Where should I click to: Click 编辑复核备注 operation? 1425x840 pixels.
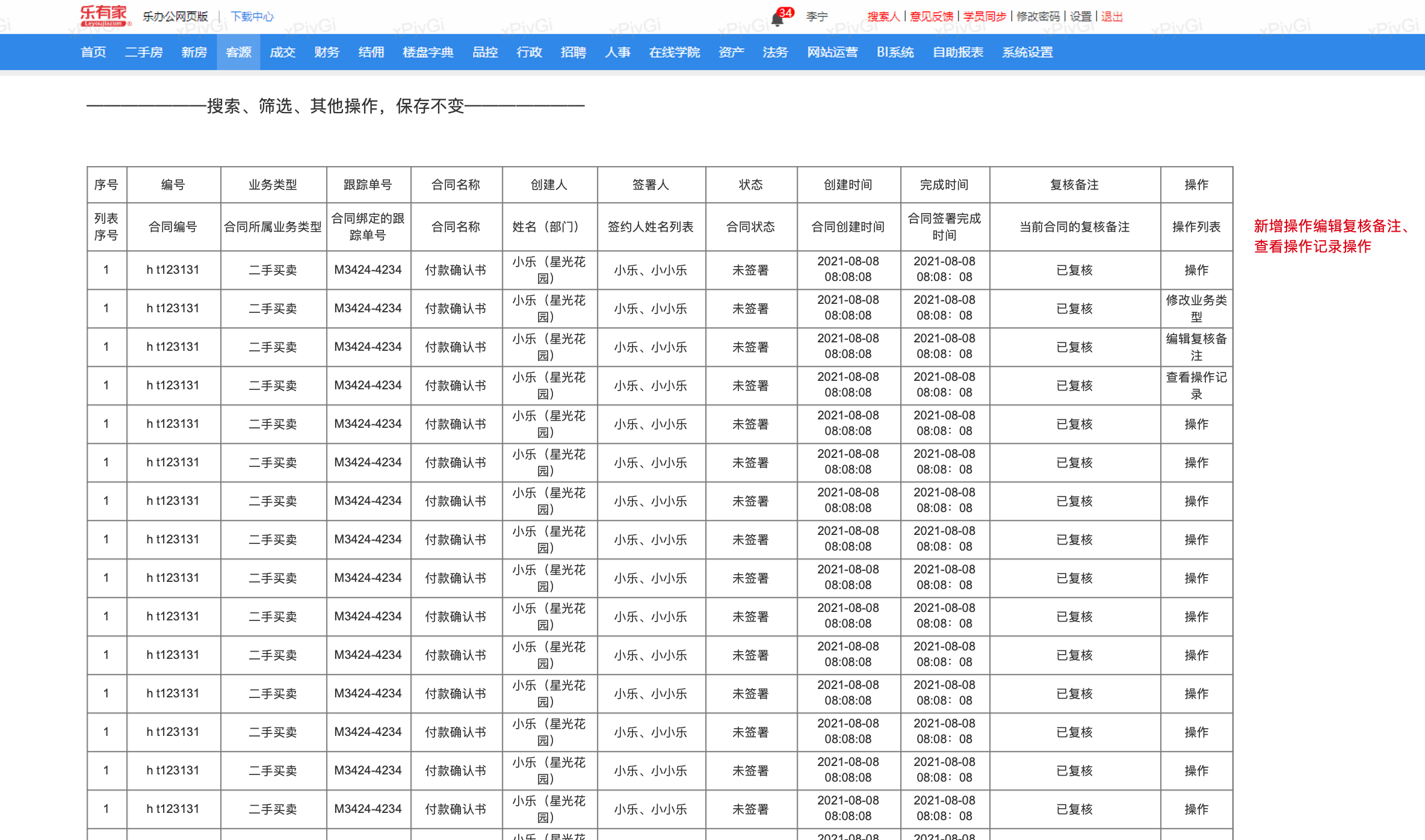click(1196, 347)
